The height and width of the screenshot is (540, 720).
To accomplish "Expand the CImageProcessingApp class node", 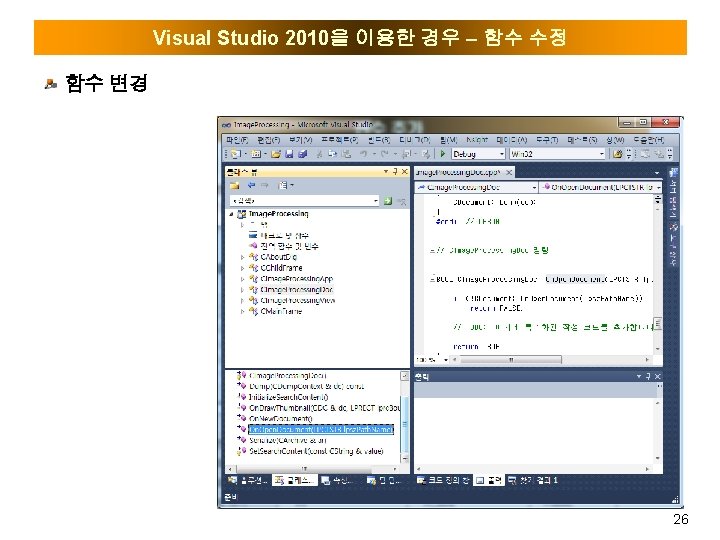I will pos(242,279).
